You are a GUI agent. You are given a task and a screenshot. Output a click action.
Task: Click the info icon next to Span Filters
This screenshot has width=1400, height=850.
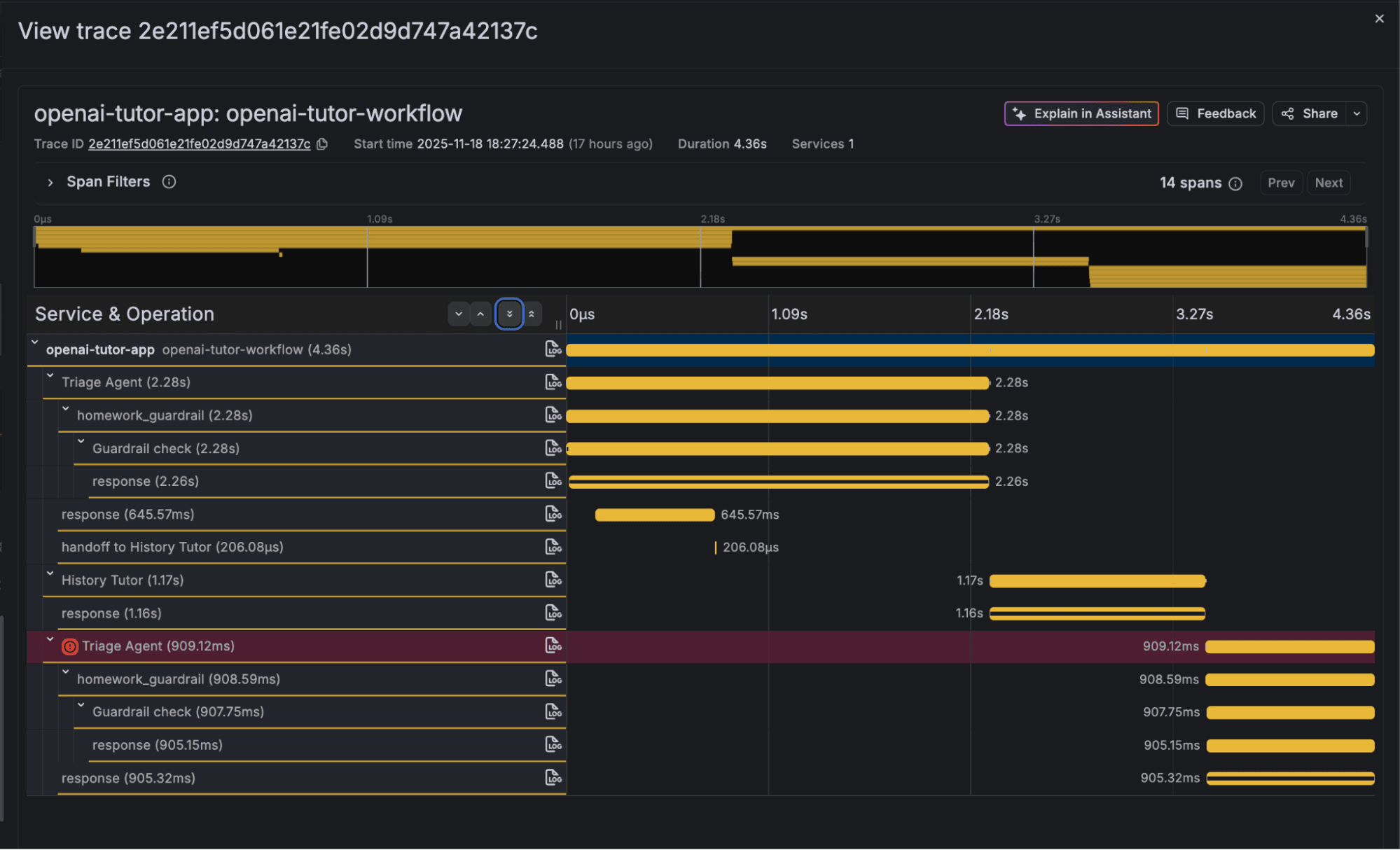click(x=168, y=181)
